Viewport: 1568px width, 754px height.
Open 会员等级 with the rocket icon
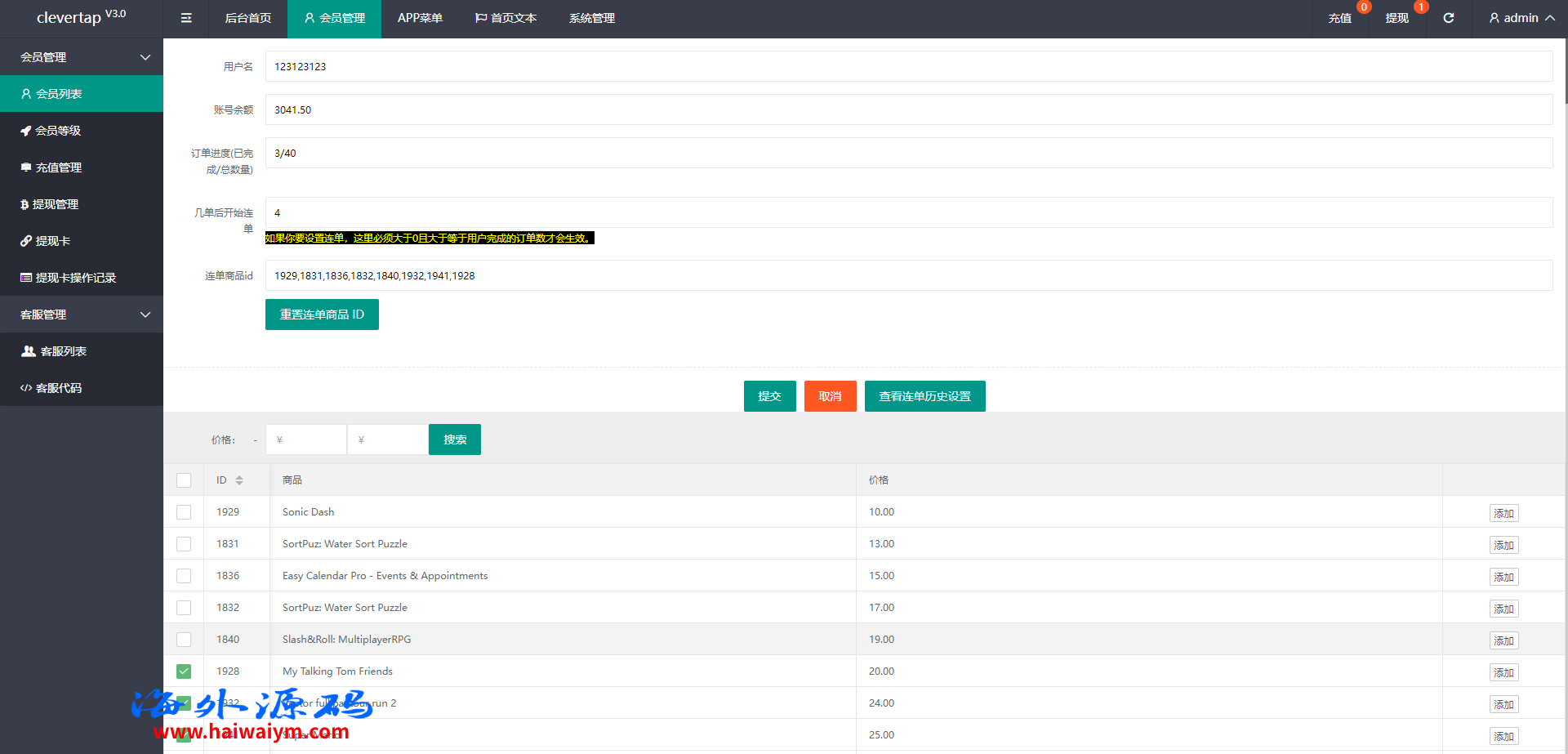coord(58,131)
